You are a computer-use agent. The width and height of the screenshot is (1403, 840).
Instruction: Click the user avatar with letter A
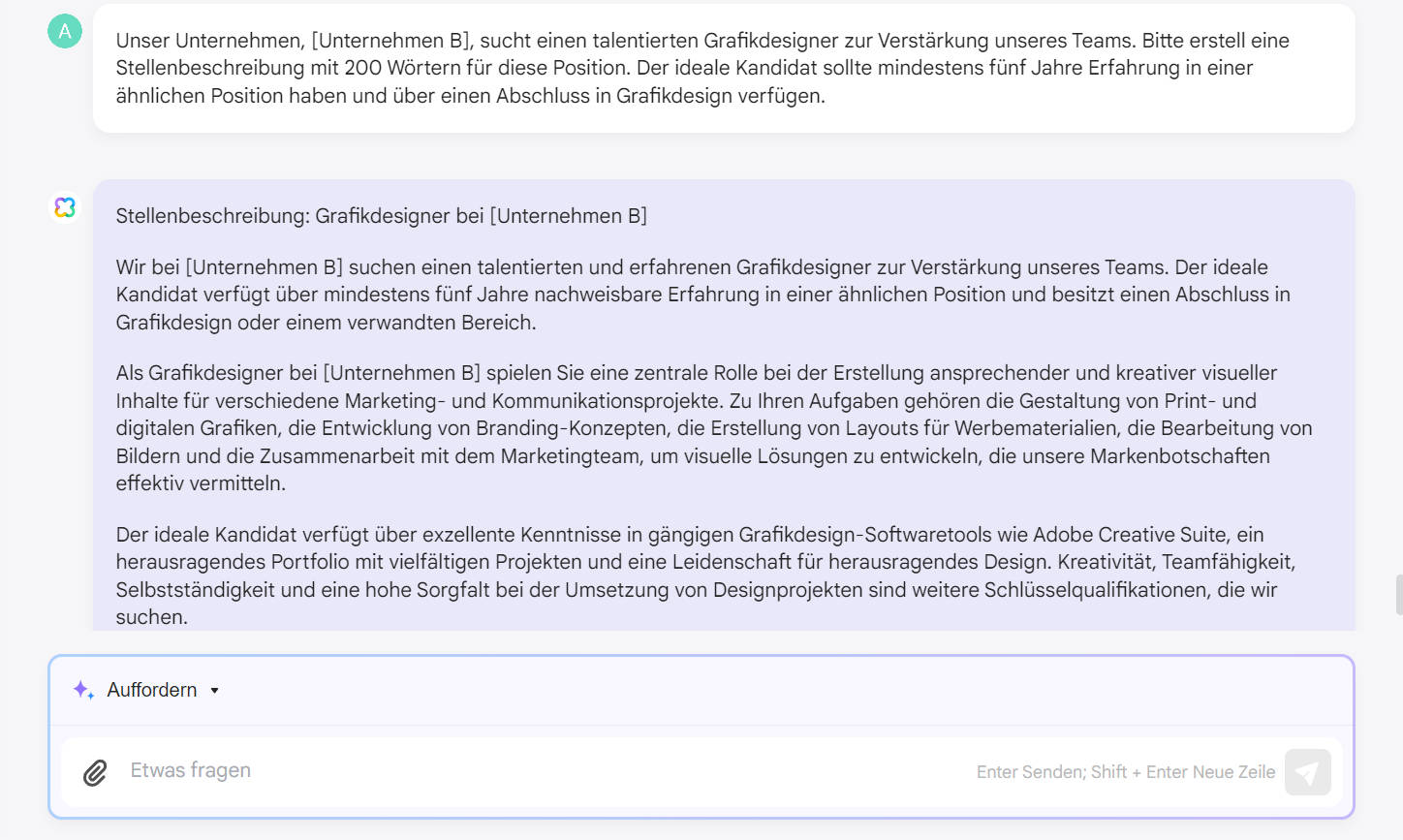[x=65, y=31]
